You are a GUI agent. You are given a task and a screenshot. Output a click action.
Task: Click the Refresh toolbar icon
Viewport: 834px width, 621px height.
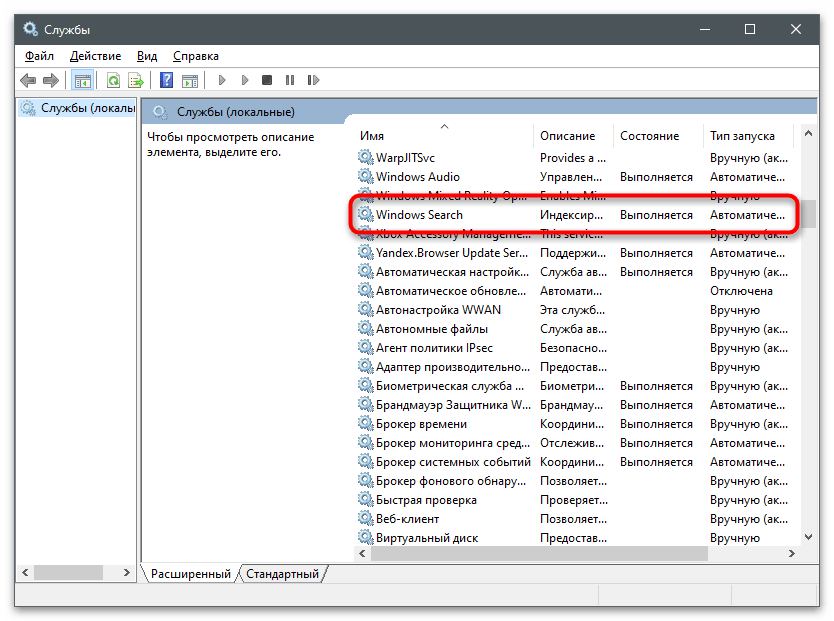[113, 80]
